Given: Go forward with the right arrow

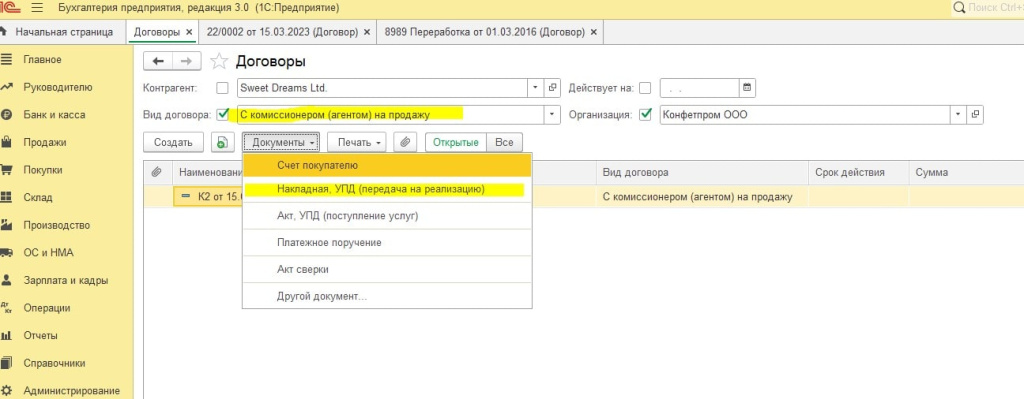Looking at the screenshot, I should 187,61.
